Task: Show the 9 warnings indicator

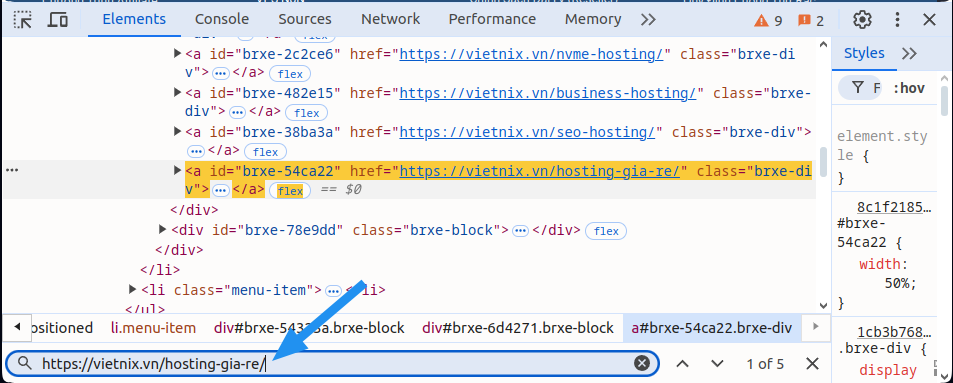Action: pos(768,21)
